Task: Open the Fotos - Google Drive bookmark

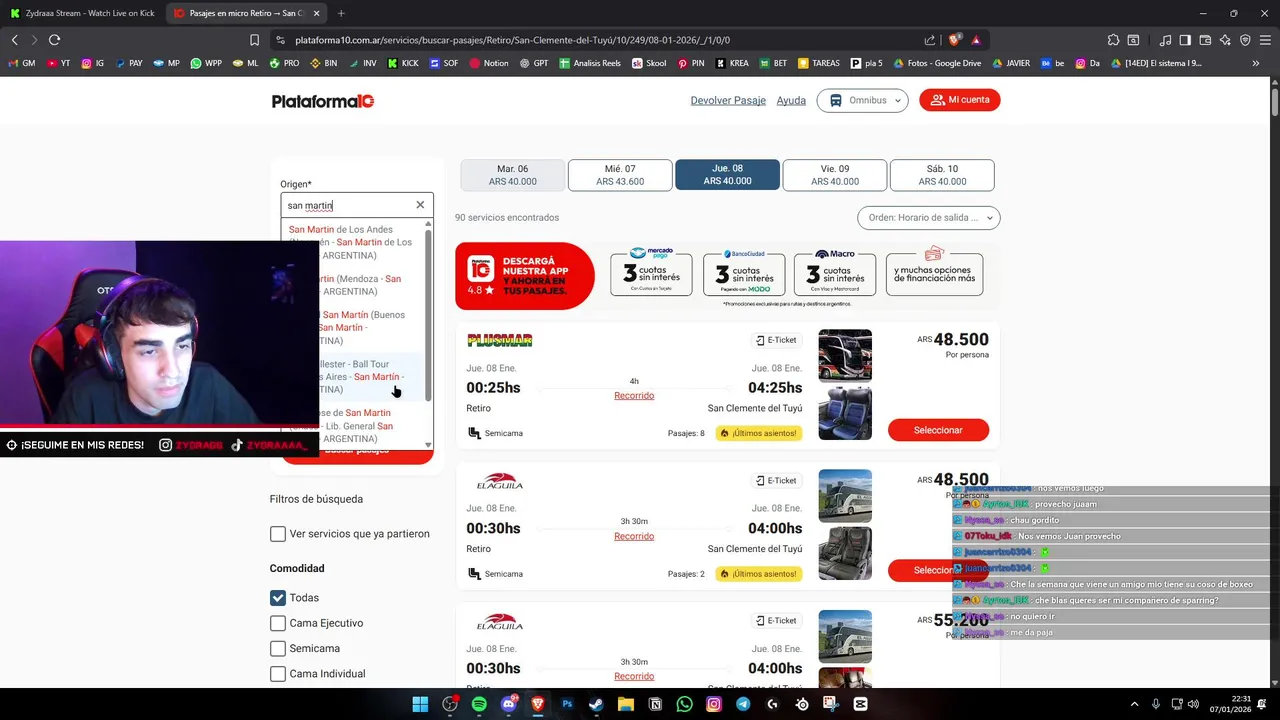Action: tap(936, 63)
